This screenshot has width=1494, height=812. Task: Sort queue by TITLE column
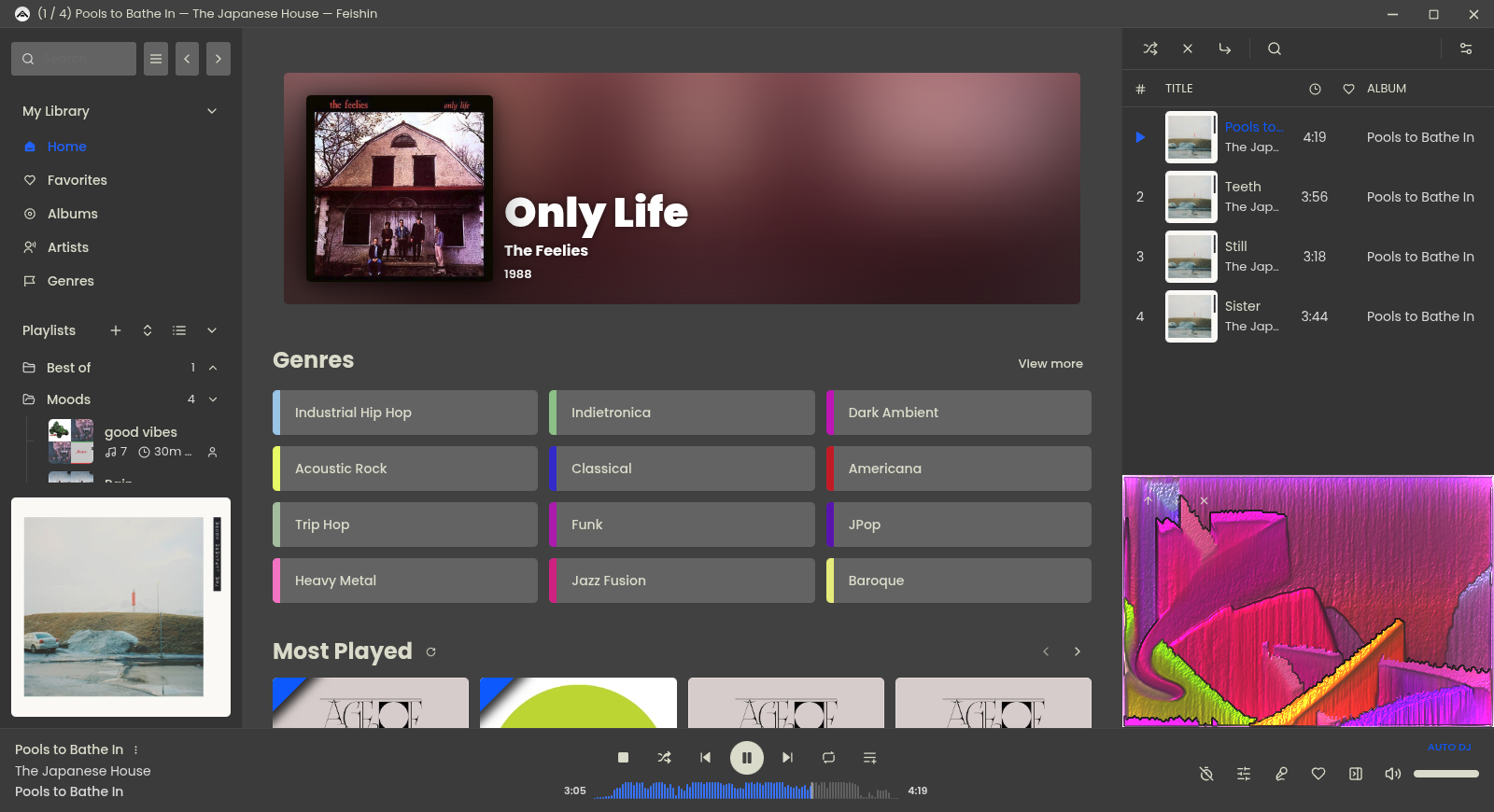pos(1179,89)
